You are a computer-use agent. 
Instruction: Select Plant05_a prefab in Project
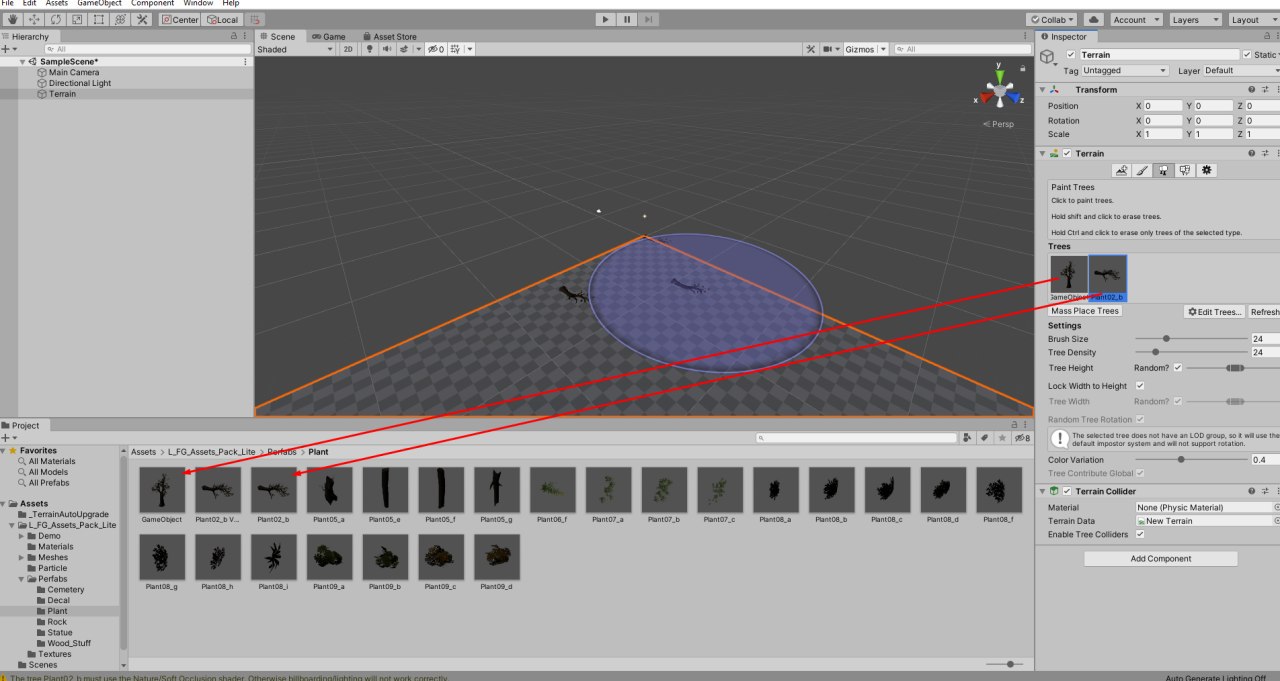[x=329, y=496]
